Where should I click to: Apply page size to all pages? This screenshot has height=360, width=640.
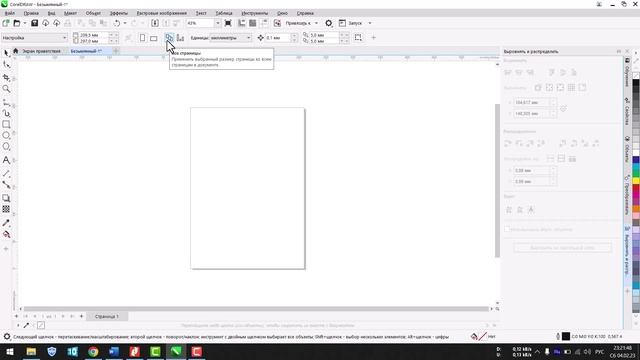[169, 38]
